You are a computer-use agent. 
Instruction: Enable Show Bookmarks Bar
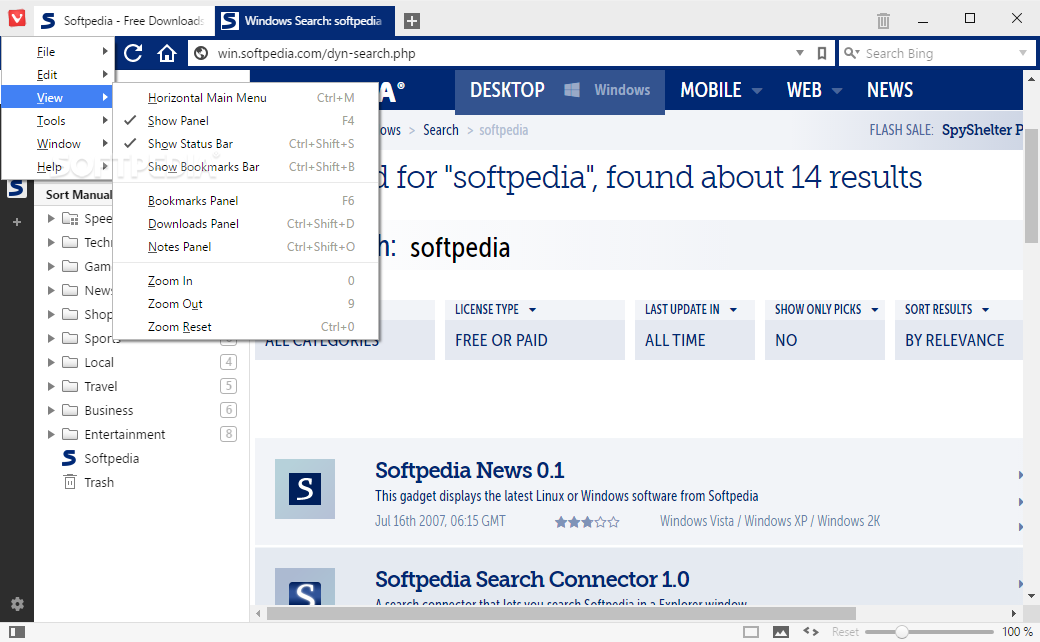point(245,167)
